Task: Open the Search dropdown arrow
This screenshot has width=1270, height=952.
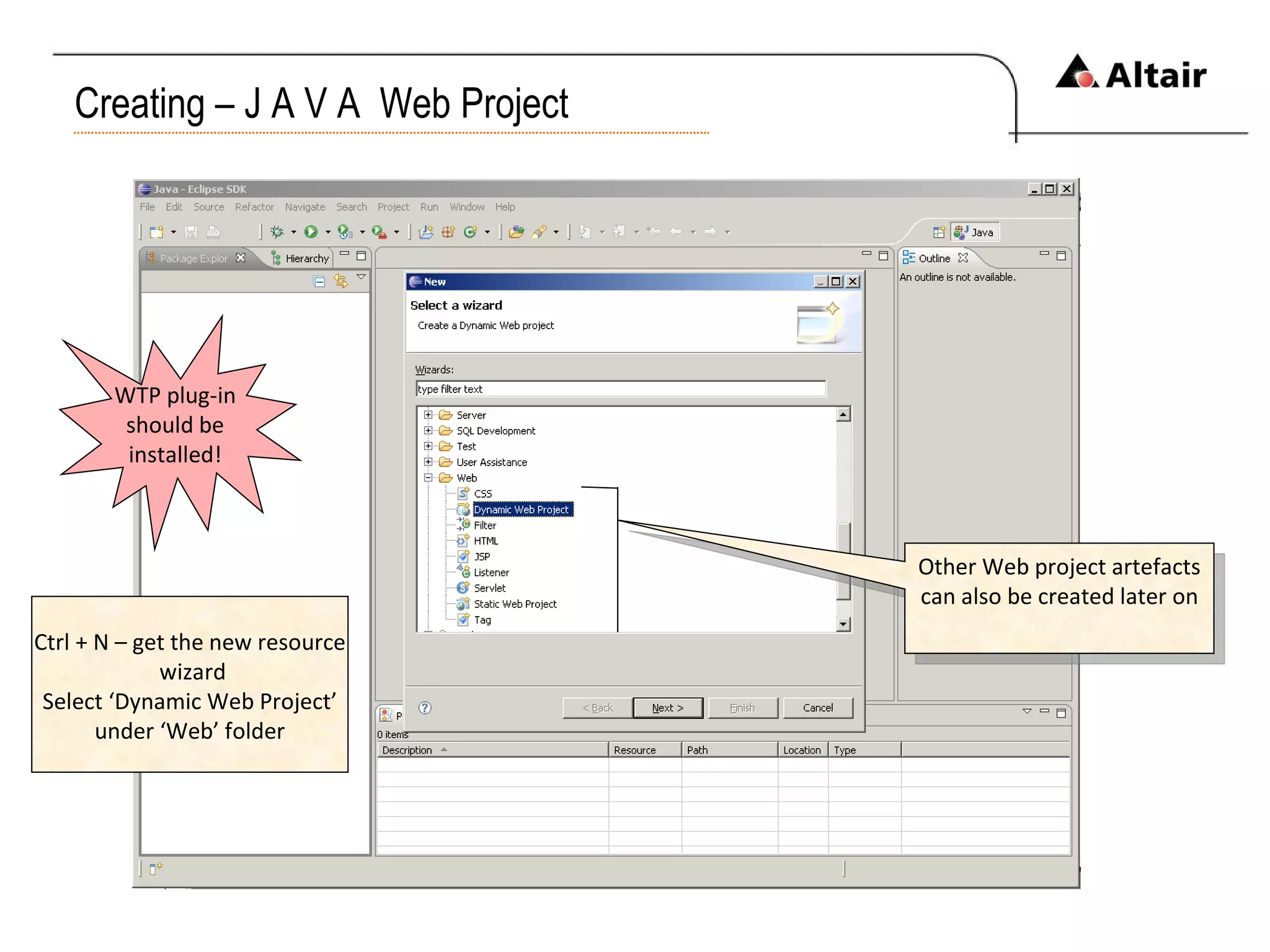Action: pos(556,232)
